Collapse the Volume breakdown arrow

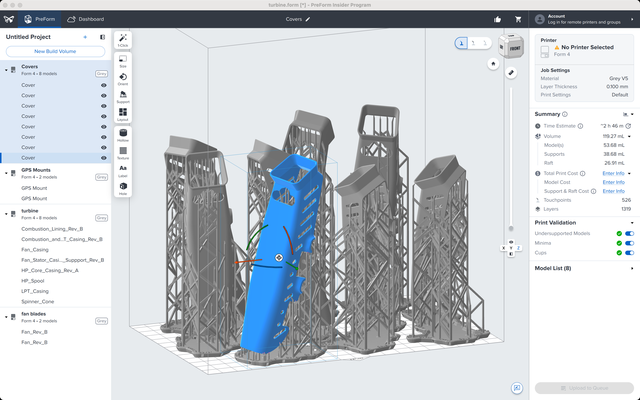pos(629,136)
